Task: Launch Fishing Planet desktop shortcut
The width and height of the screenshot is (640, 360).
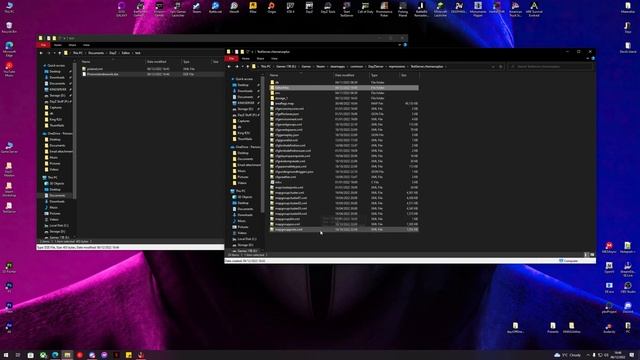Action: [x=403, y=8]
